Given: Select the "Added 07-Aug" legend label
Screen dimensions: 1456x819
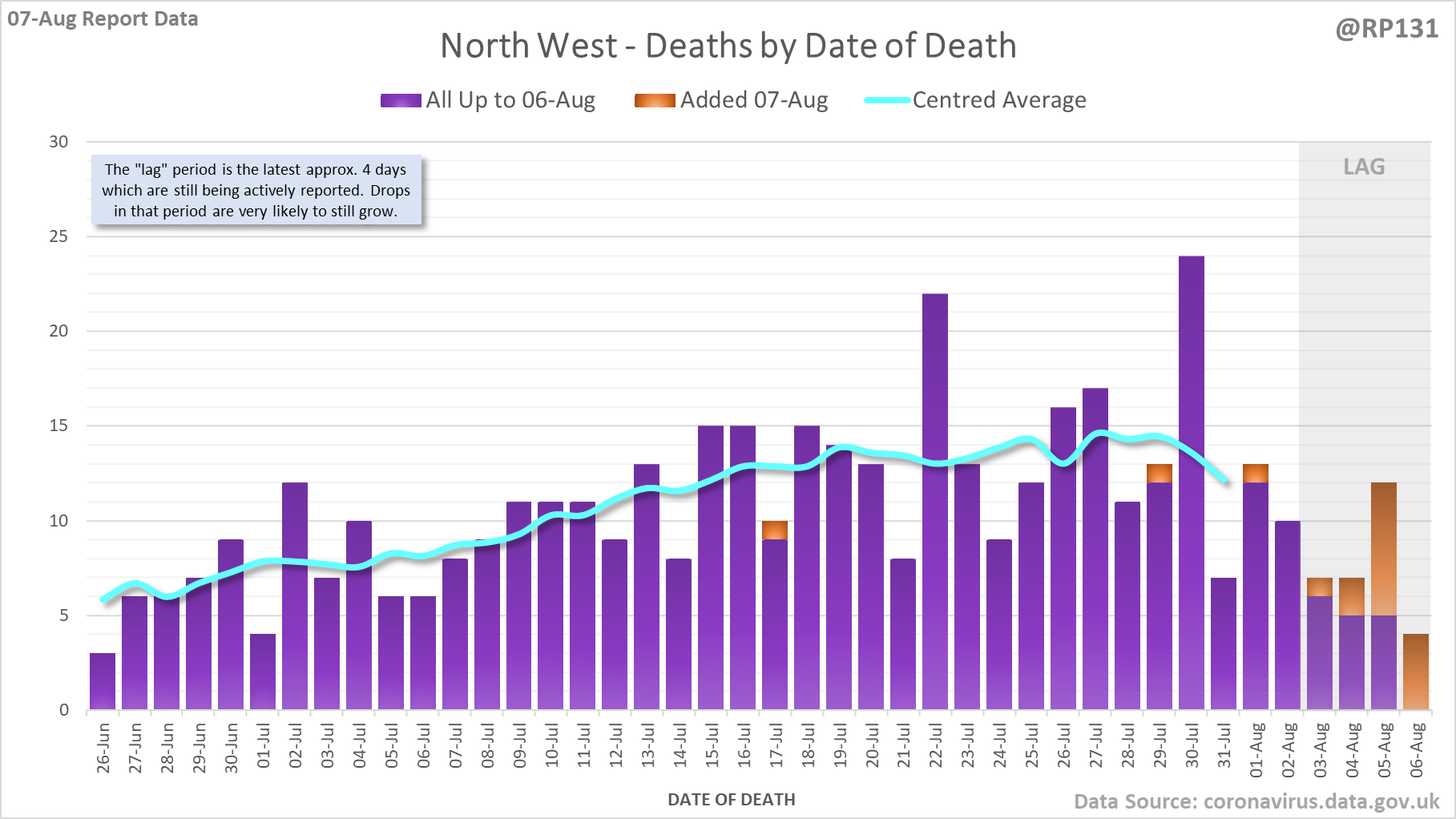Looking at the screenshot, I should click(754, 100).
